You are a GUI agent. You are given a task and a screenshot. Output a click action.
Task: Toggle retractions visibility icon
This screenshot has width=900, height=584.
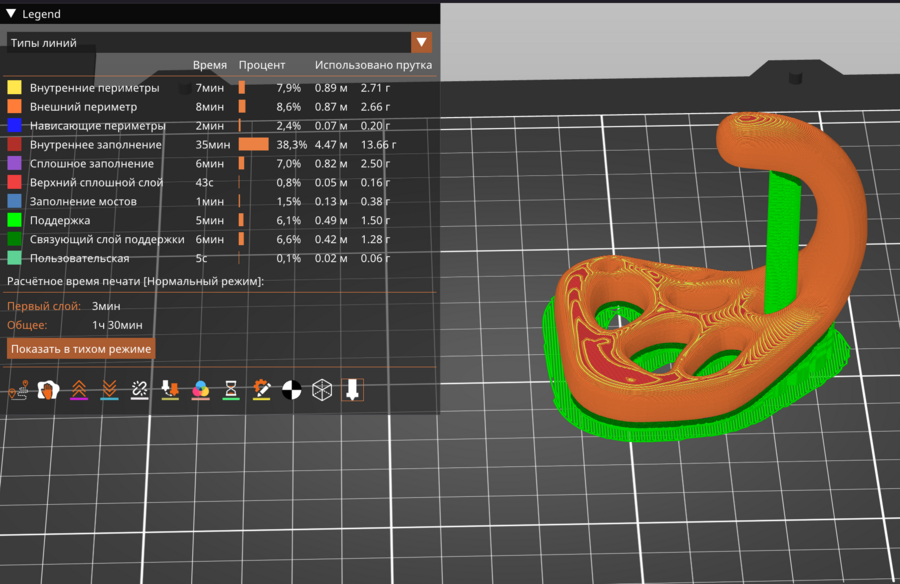(x=78, y=390)
